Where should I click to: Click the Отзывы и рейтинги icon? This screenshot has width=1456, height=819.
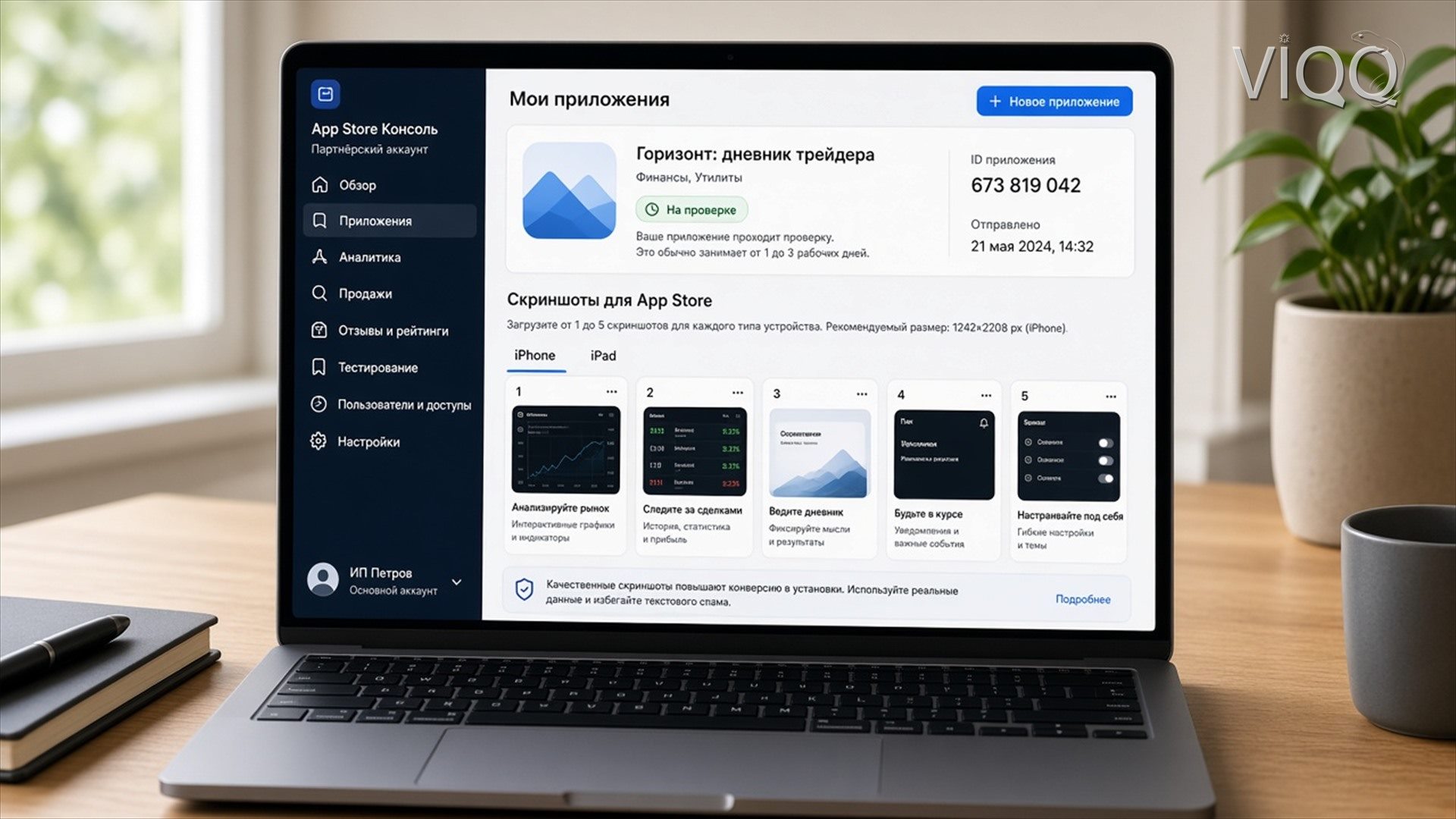click(x=319, y=330)
